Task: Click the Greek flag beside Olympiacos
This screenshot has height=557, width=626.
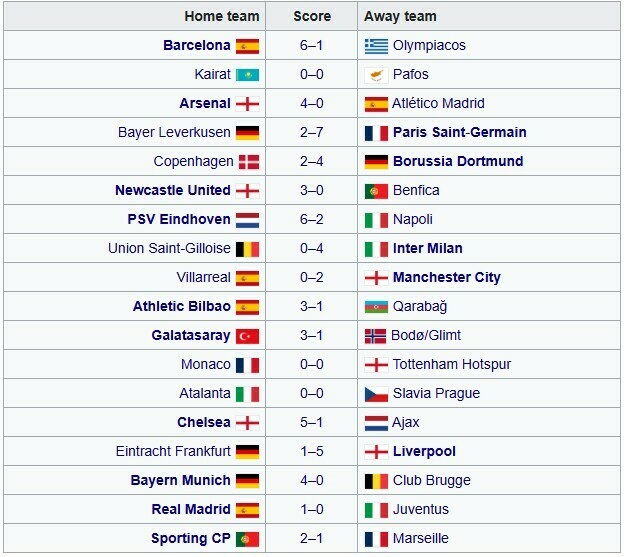Action: pos(376,46)
